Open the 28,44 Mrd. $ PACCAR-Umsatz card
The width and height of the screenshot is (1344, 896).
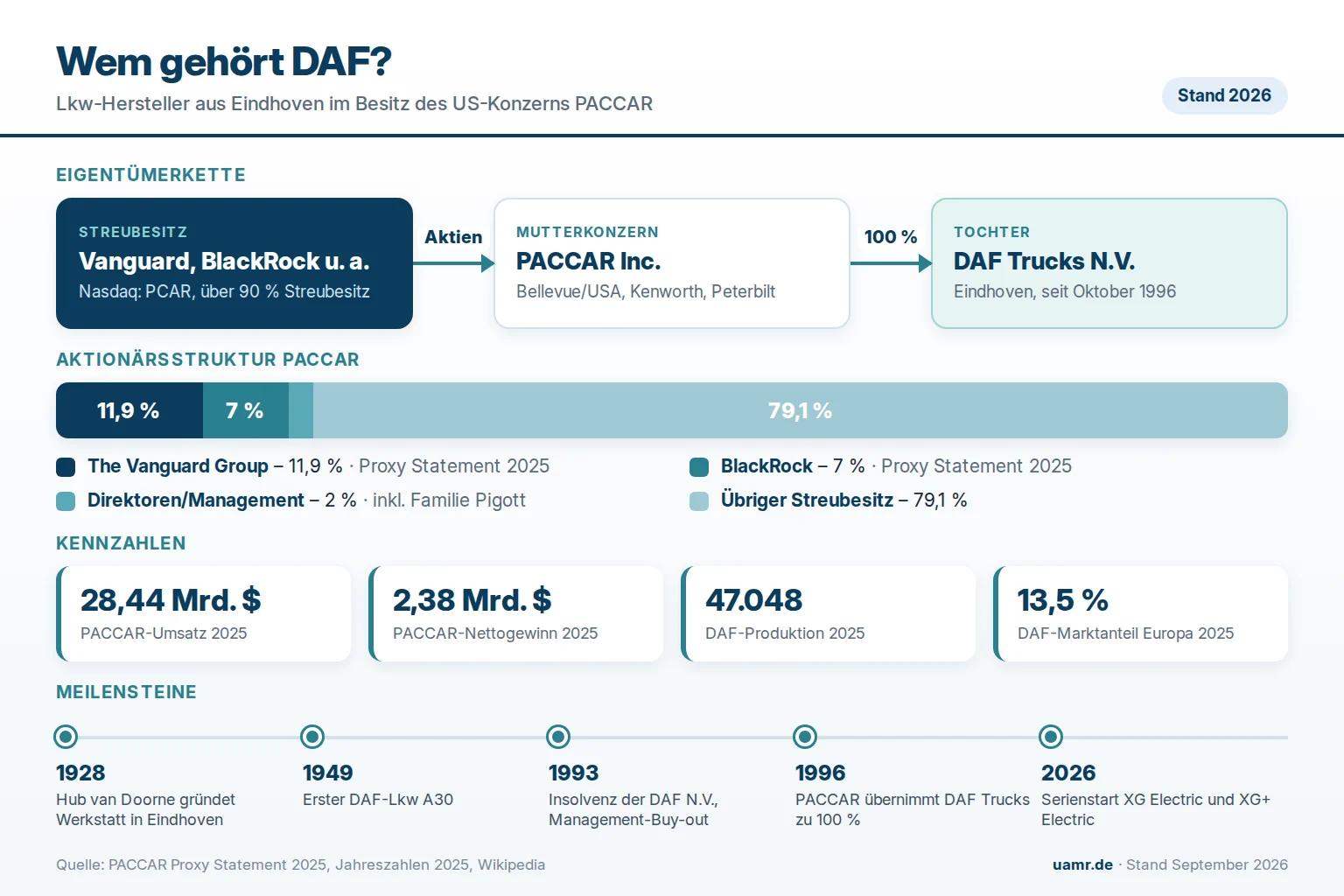[204, 613]
